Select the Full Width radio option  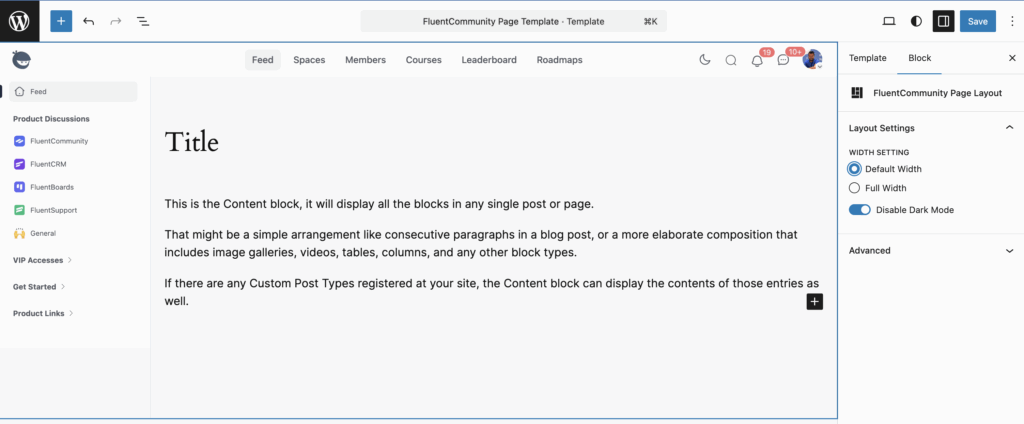click(854, 188)
